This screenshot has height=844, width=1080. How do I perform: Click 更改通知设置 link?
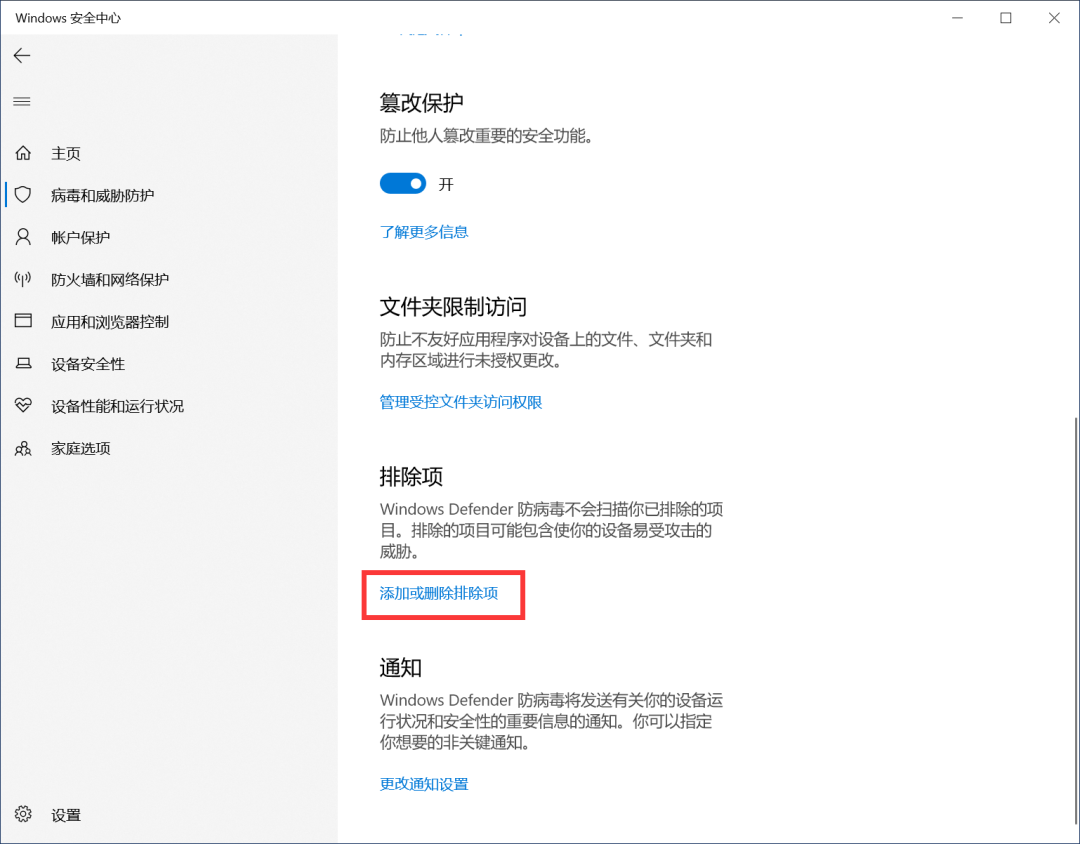click(424, 784)
